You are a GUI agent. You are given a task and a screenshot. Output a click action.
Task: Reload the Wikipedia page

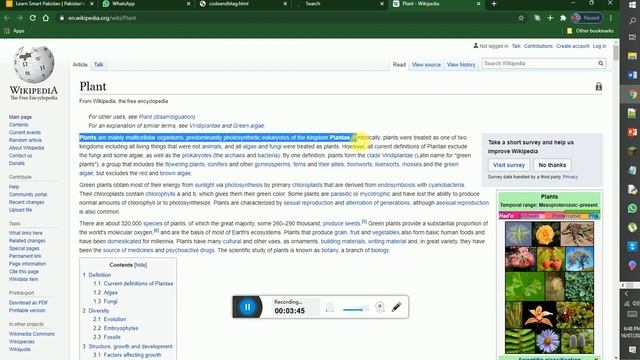coord(33,18)
